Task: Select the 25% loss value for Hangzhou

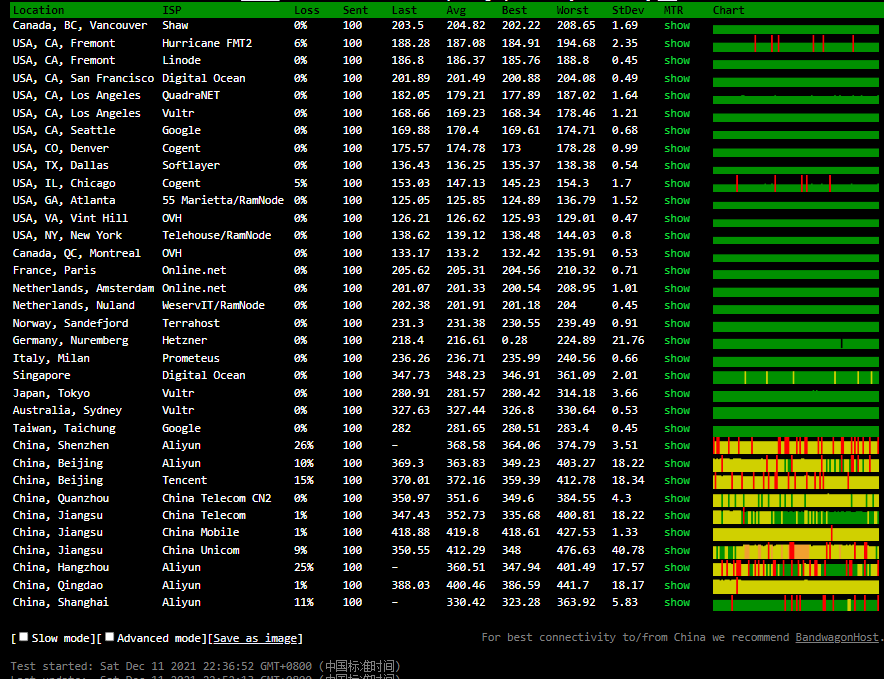Action: tap(303, 567)
